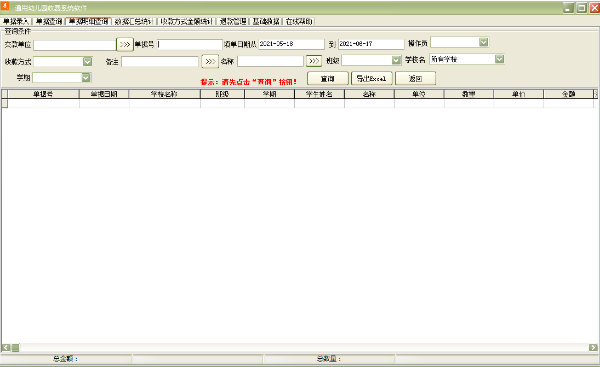Open the 单据录入 tab

click(x=16, y=21)
